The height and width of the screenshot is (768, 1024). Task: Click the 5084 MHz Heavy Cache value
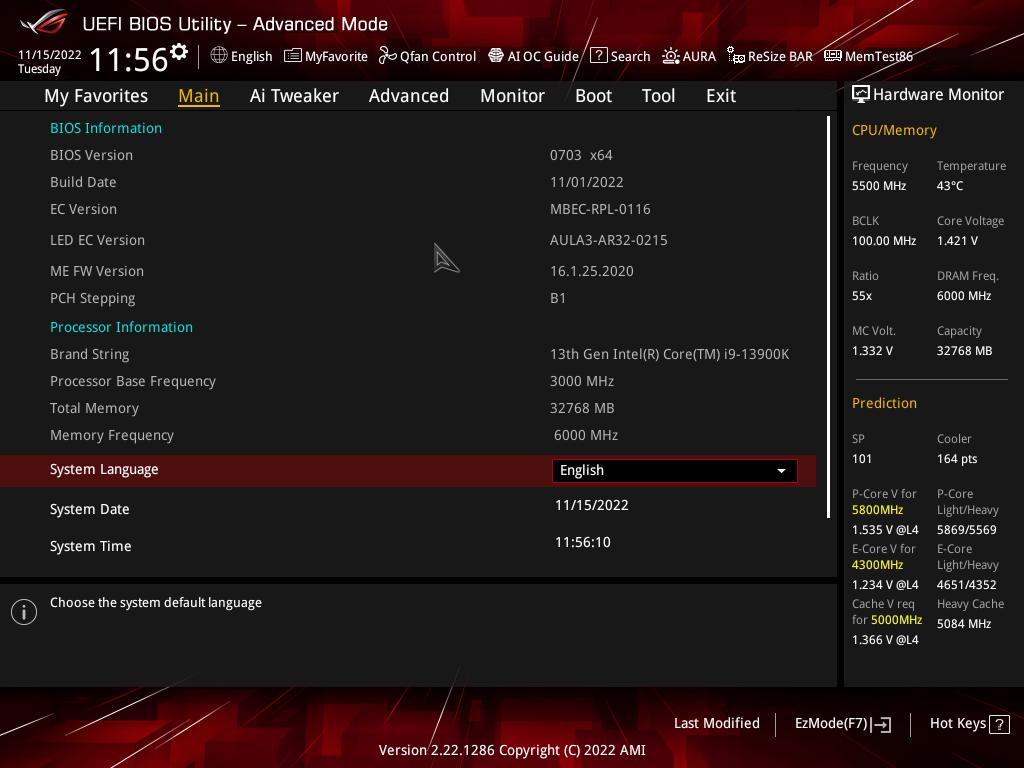pos(964,624)
